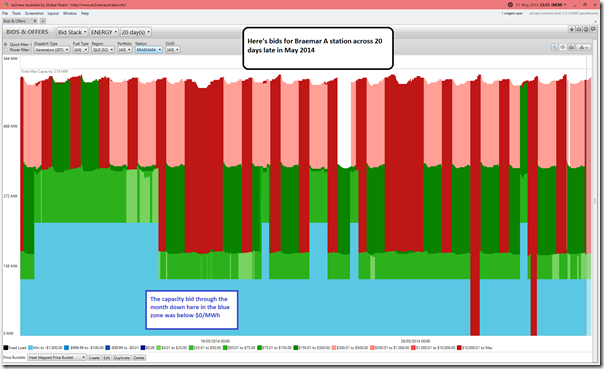Click the Edit price bucket button
This screenshot has width=604, height=369.
(107, 358)
